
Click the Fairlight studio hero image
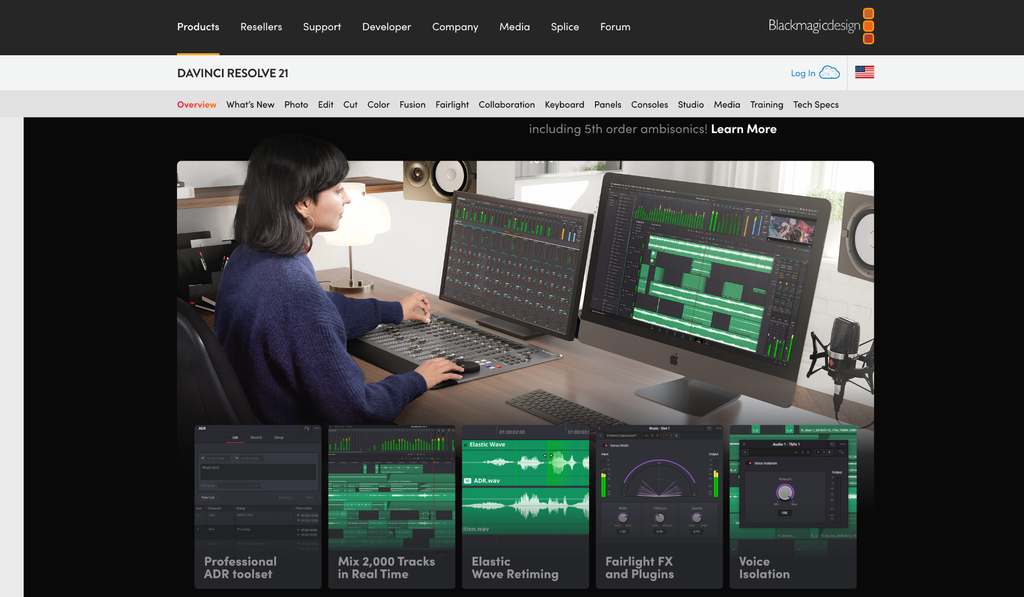[x=525, y=291]
